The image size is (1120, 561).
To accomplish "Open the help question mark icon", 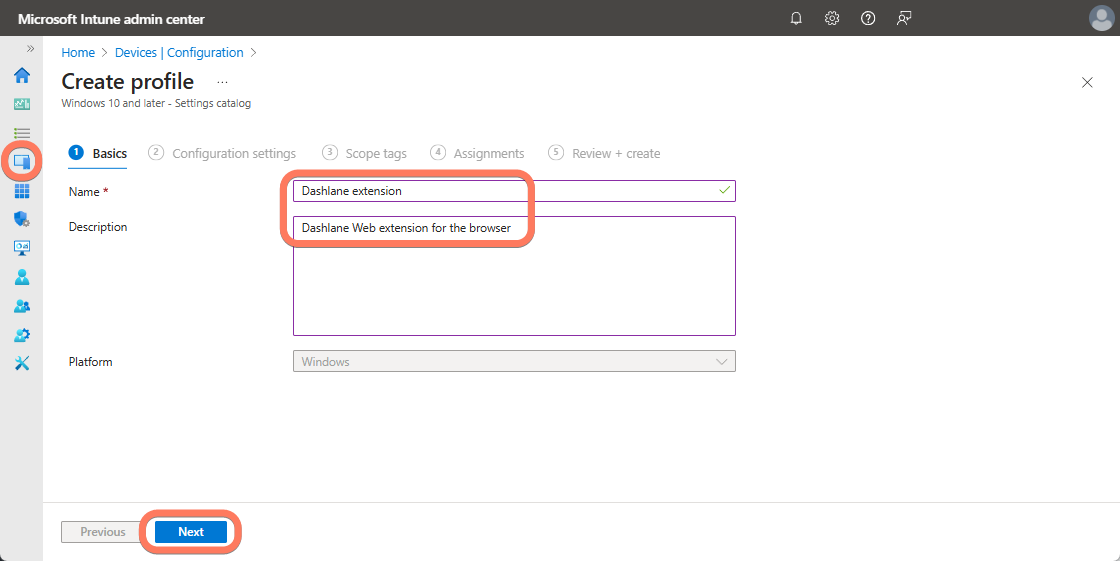I will pos(868,18).
